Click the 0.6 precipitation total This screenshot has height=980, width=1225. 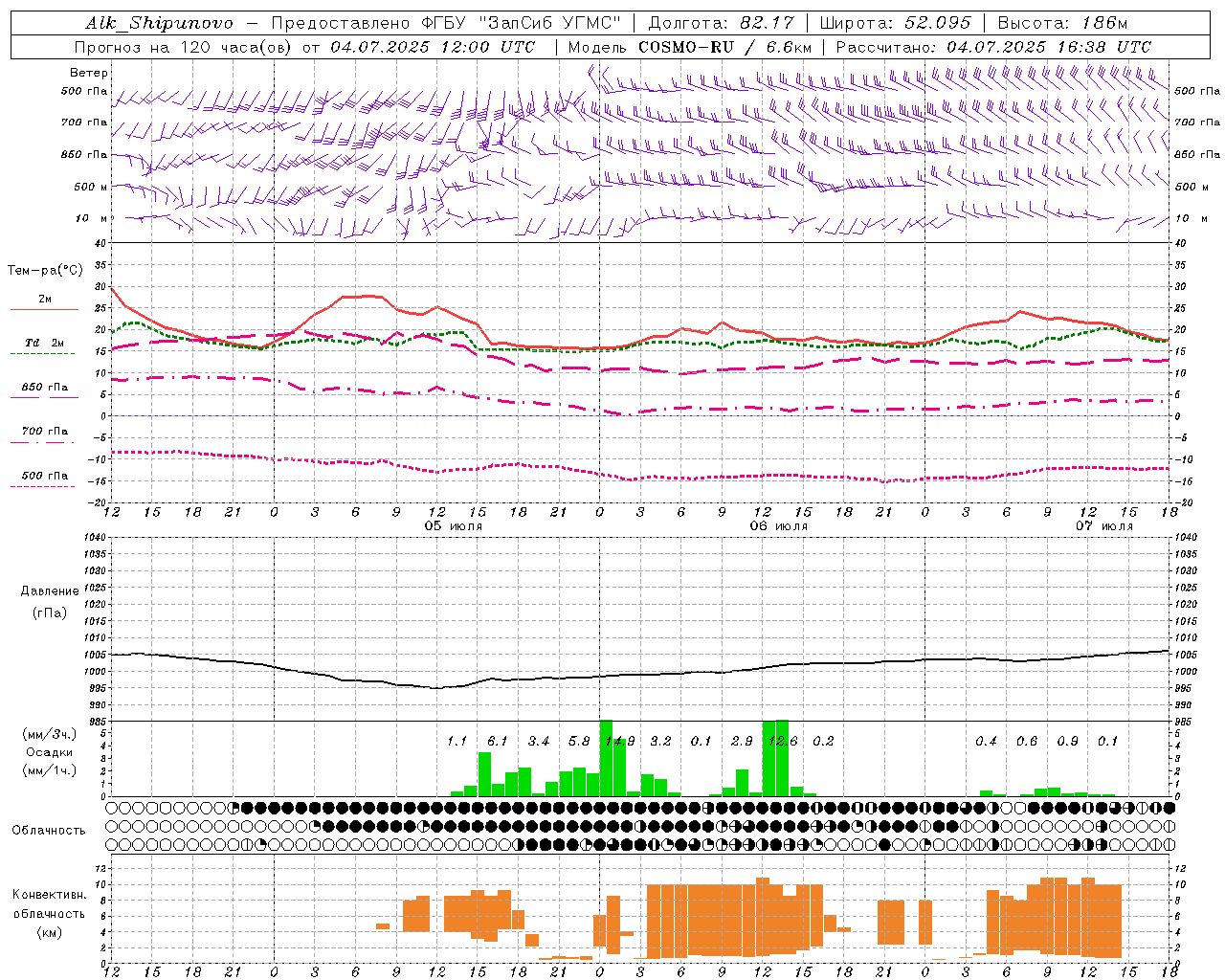click(1027, 742)
